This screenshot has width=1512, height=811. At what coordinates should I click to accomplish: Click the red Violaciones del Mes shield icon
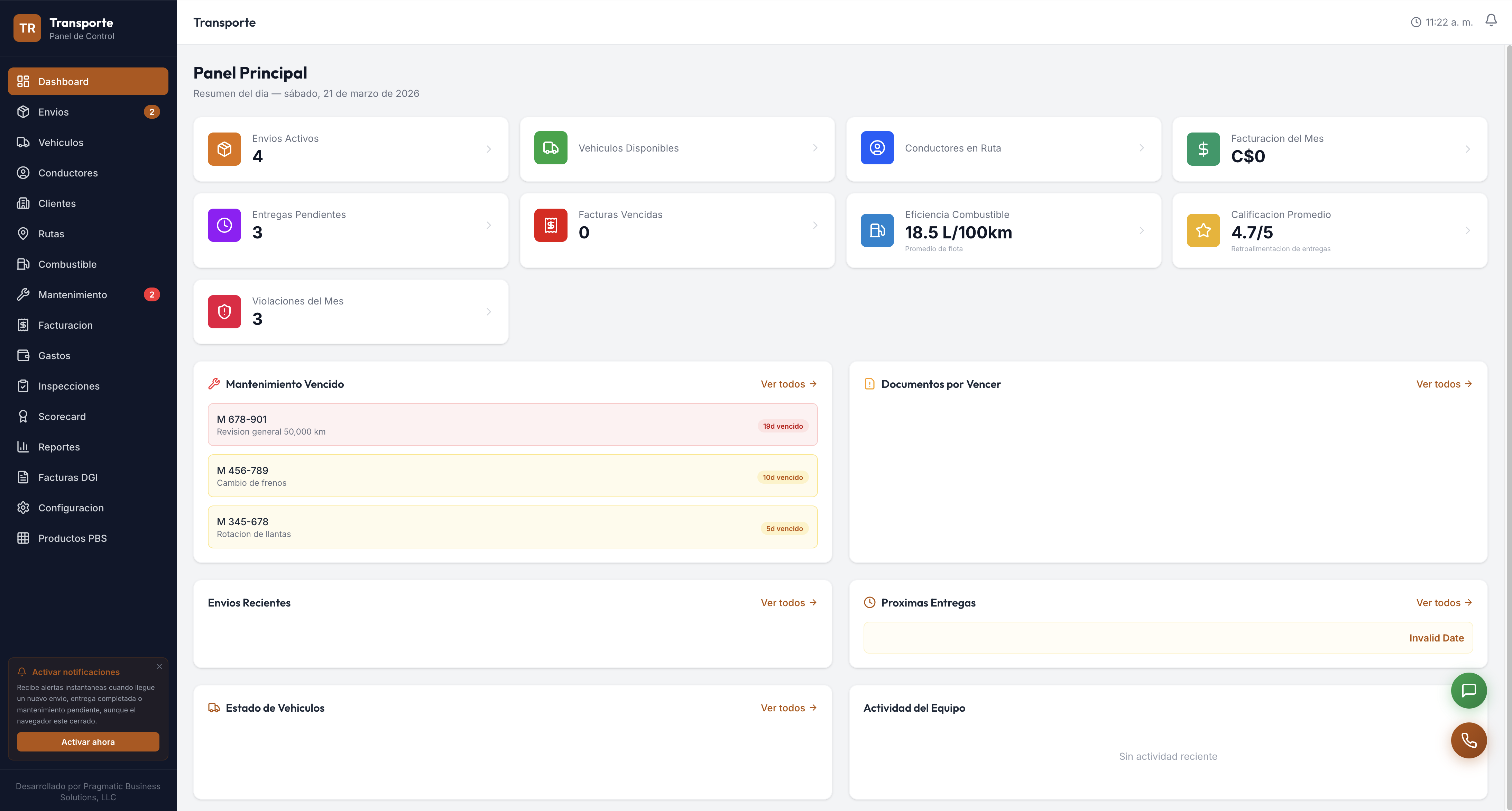tap(224, 312)
